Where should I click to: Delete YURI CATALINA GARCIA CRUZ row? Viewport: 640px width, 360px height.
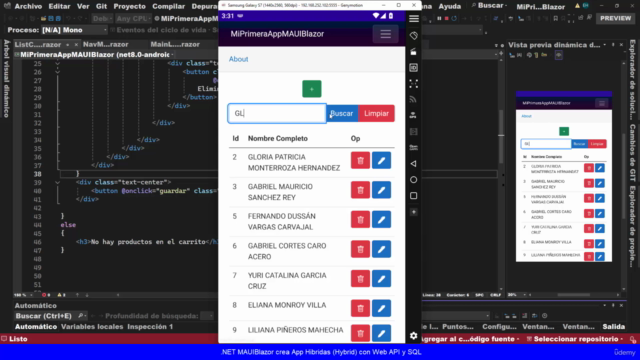coord(360,279)
